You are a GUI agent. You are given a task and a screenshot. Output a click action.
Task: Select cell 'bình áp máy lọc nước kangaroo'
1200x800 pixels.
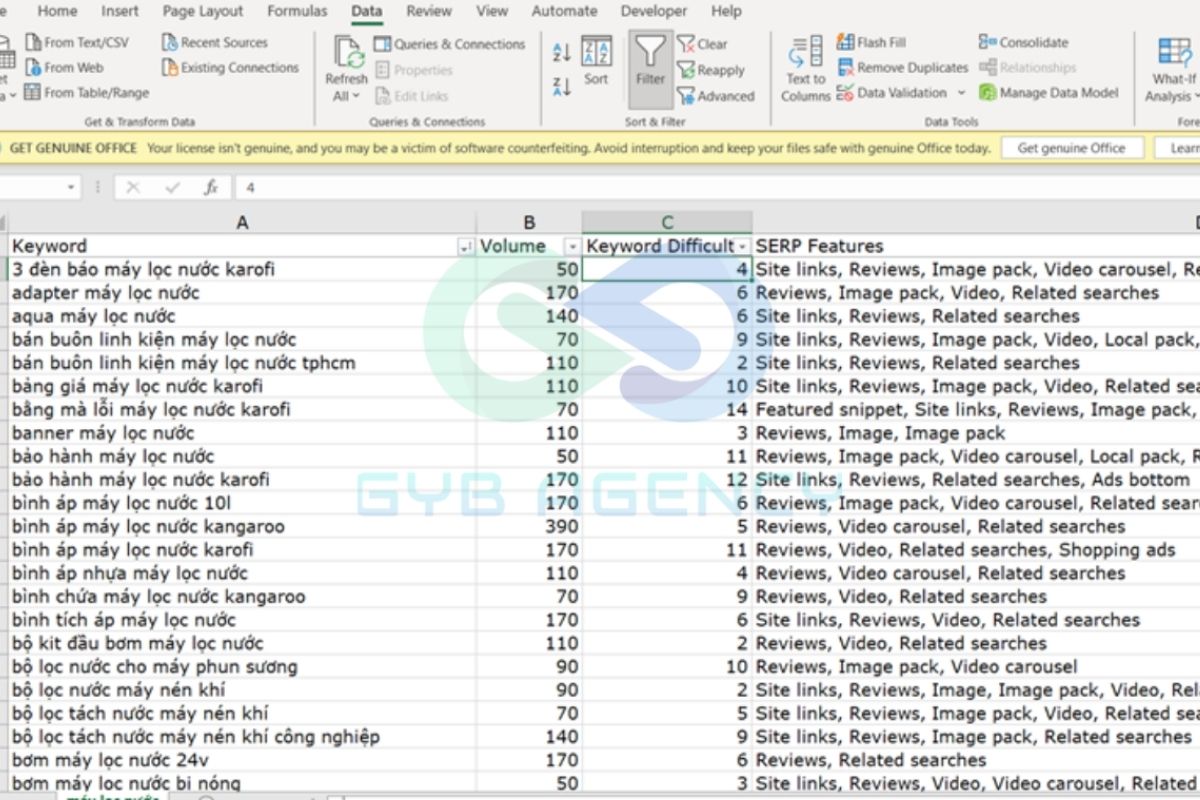click(x=242, y=526)
